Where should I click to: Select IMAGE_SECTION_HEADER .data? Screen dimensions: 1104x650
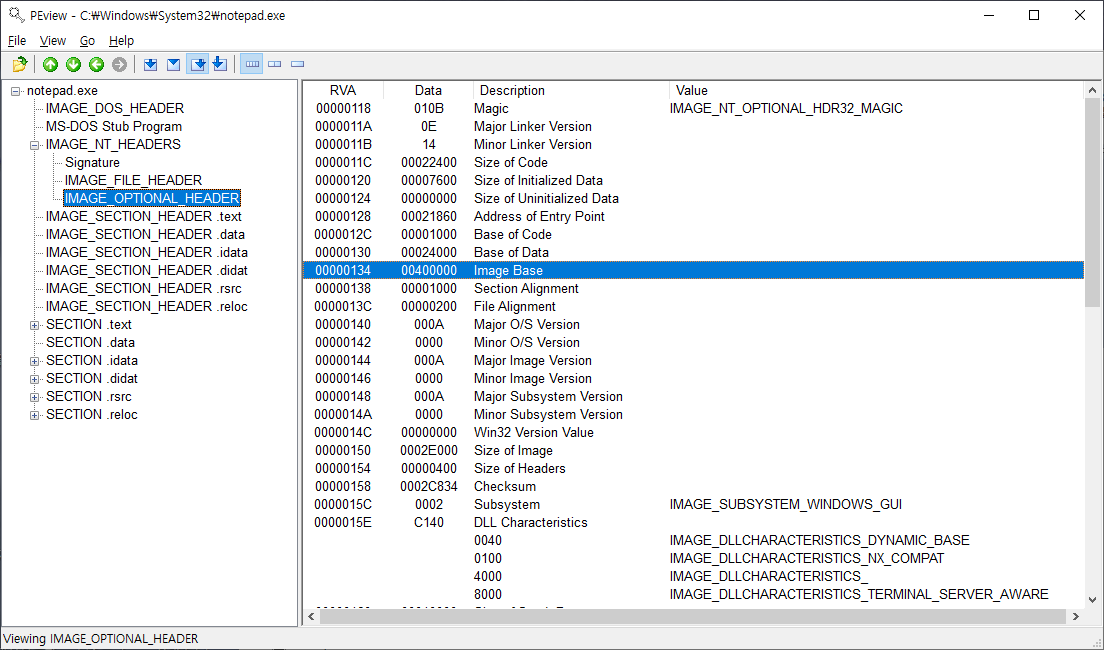point(145,235)
